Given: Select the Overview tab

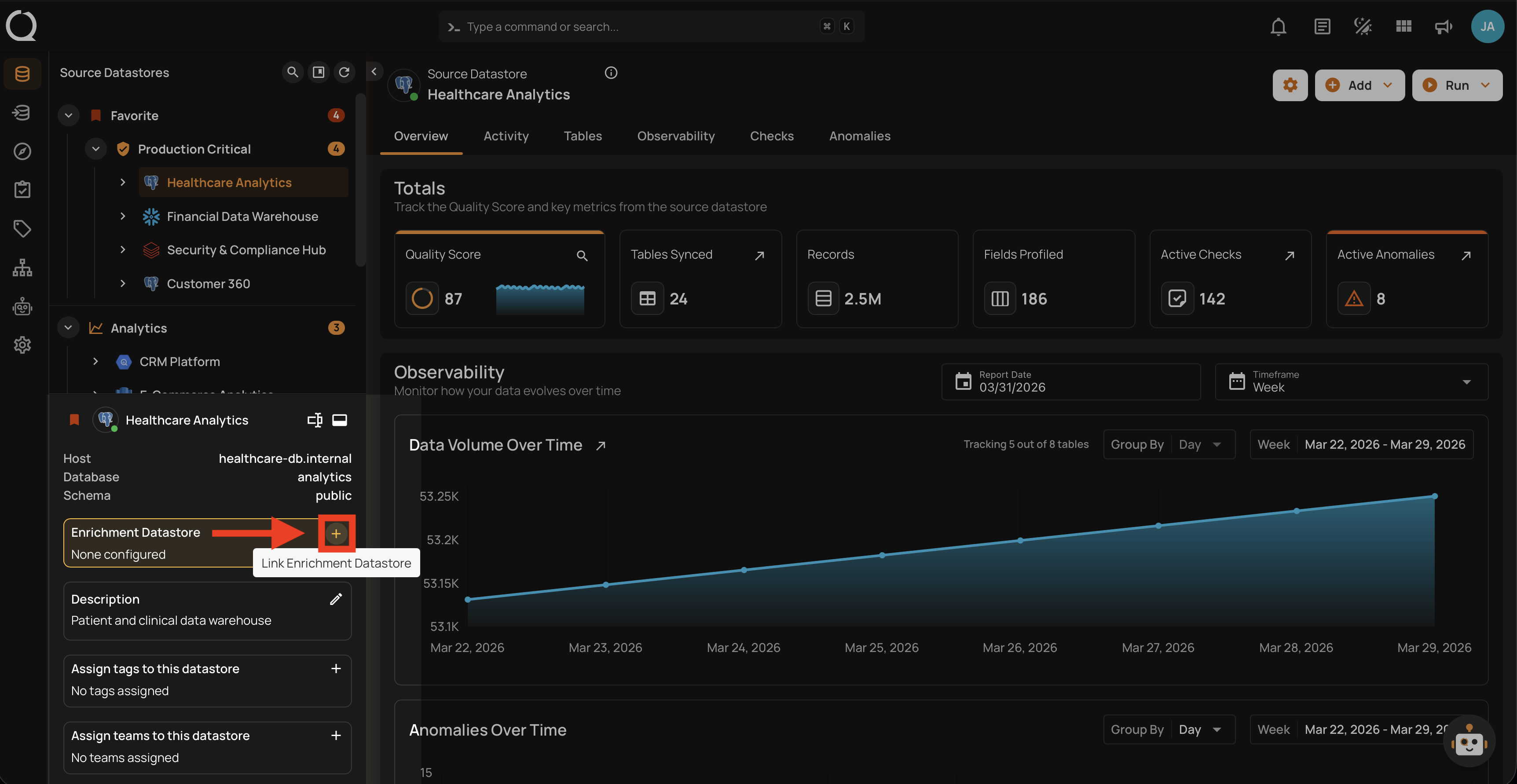Looking at the screenshot, I should point(421,136).
